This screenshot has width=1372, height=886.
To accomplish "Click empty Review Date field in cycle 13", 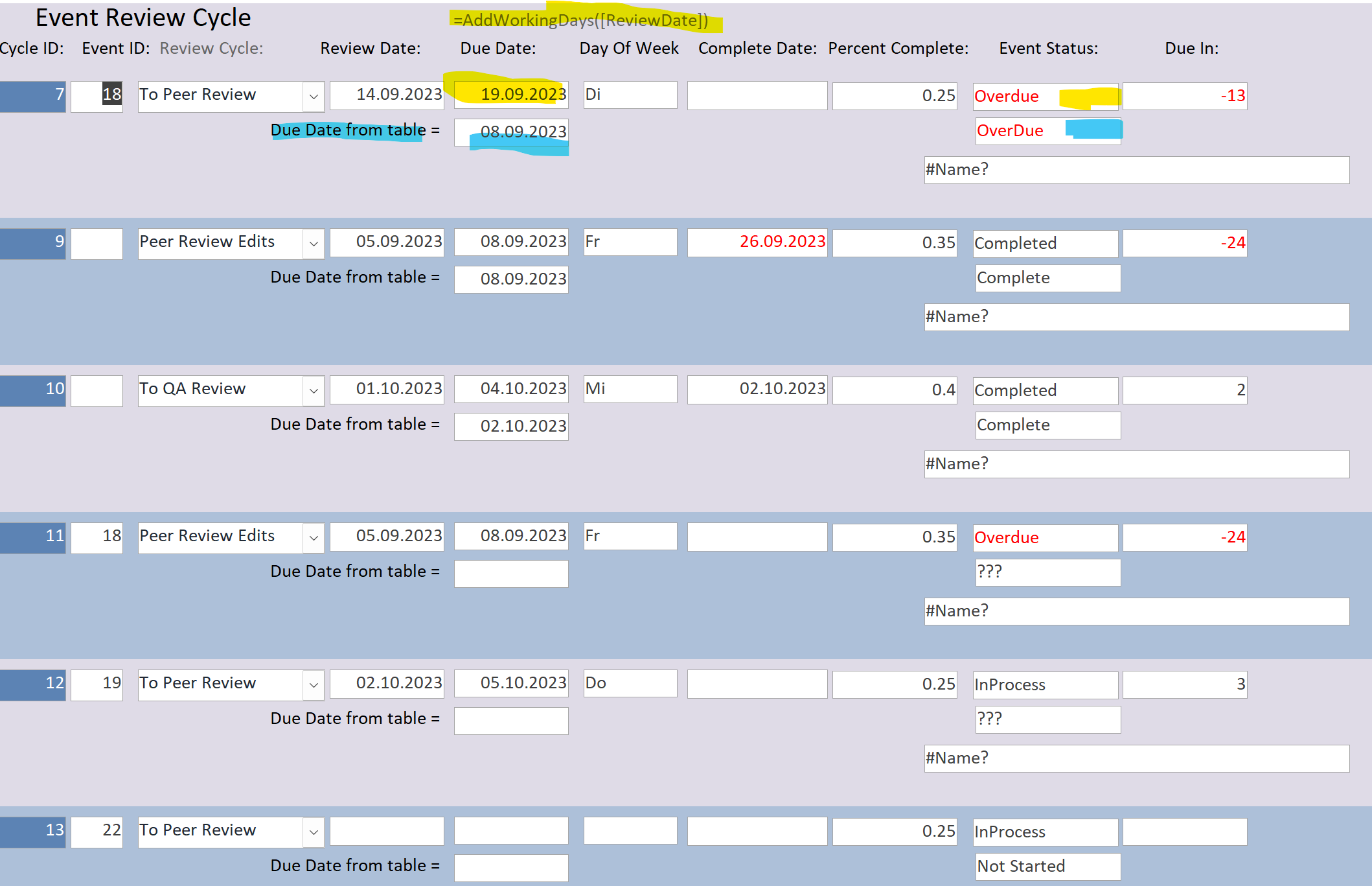I will [387, 832].
